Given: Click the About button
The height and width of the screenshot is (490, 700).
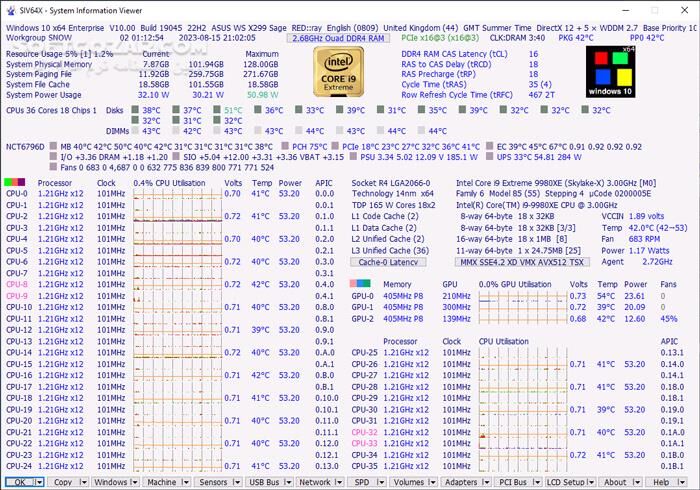Looking at the screenshot, I should coord(615,482).
